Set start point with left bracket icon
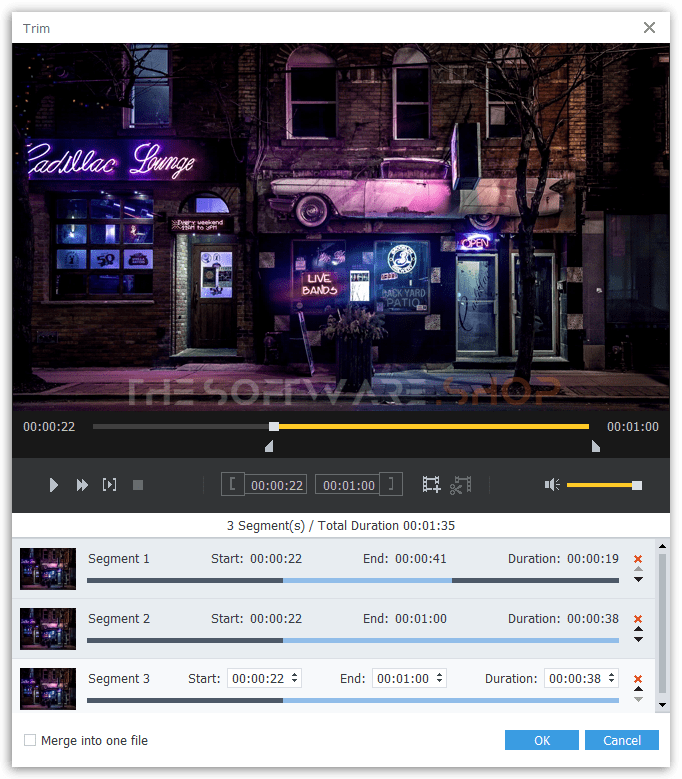The height and width of the screenshot is (779, 682). tap(233, 485)
